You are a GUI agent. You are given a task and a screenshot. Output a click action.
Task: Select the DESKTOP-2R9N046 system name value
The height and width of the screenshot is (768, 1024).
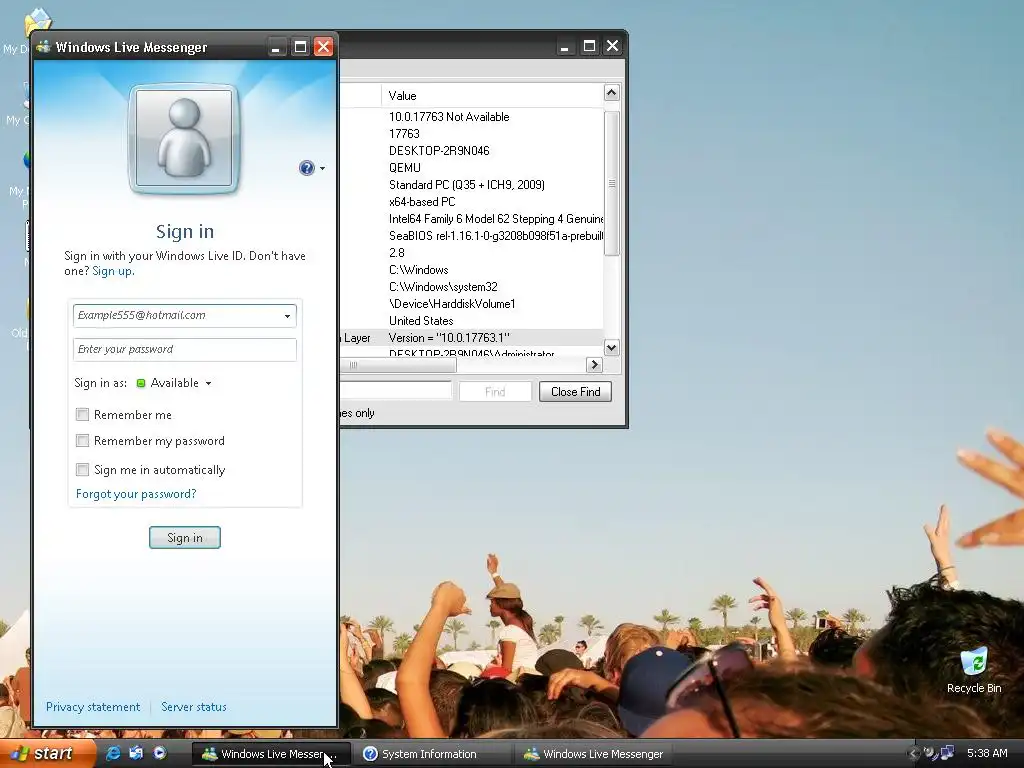click(x=439, y=151)
